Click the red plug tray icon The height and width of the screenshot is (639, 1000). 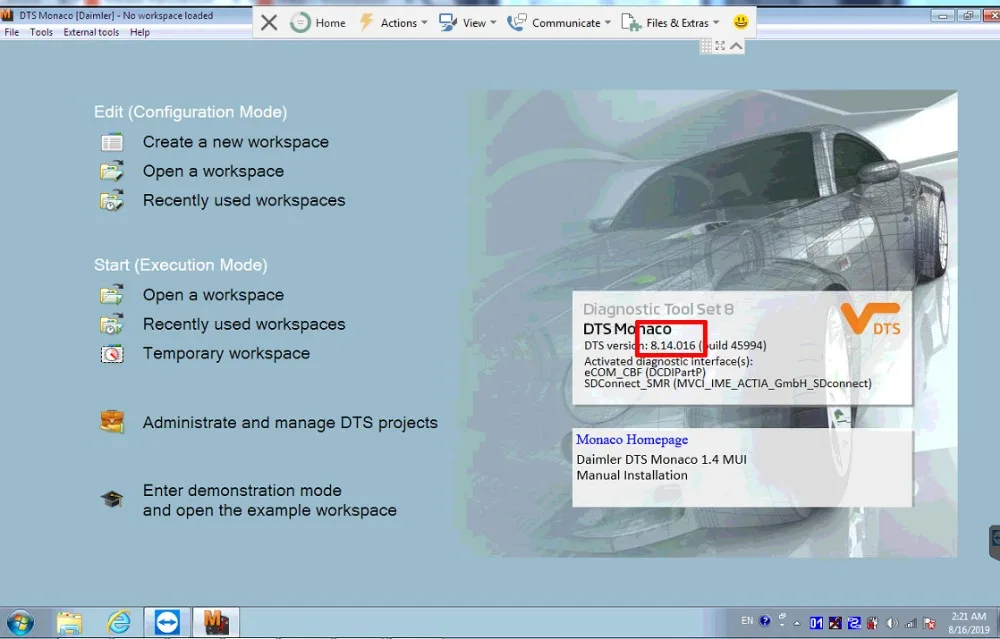tap(872, 623)
